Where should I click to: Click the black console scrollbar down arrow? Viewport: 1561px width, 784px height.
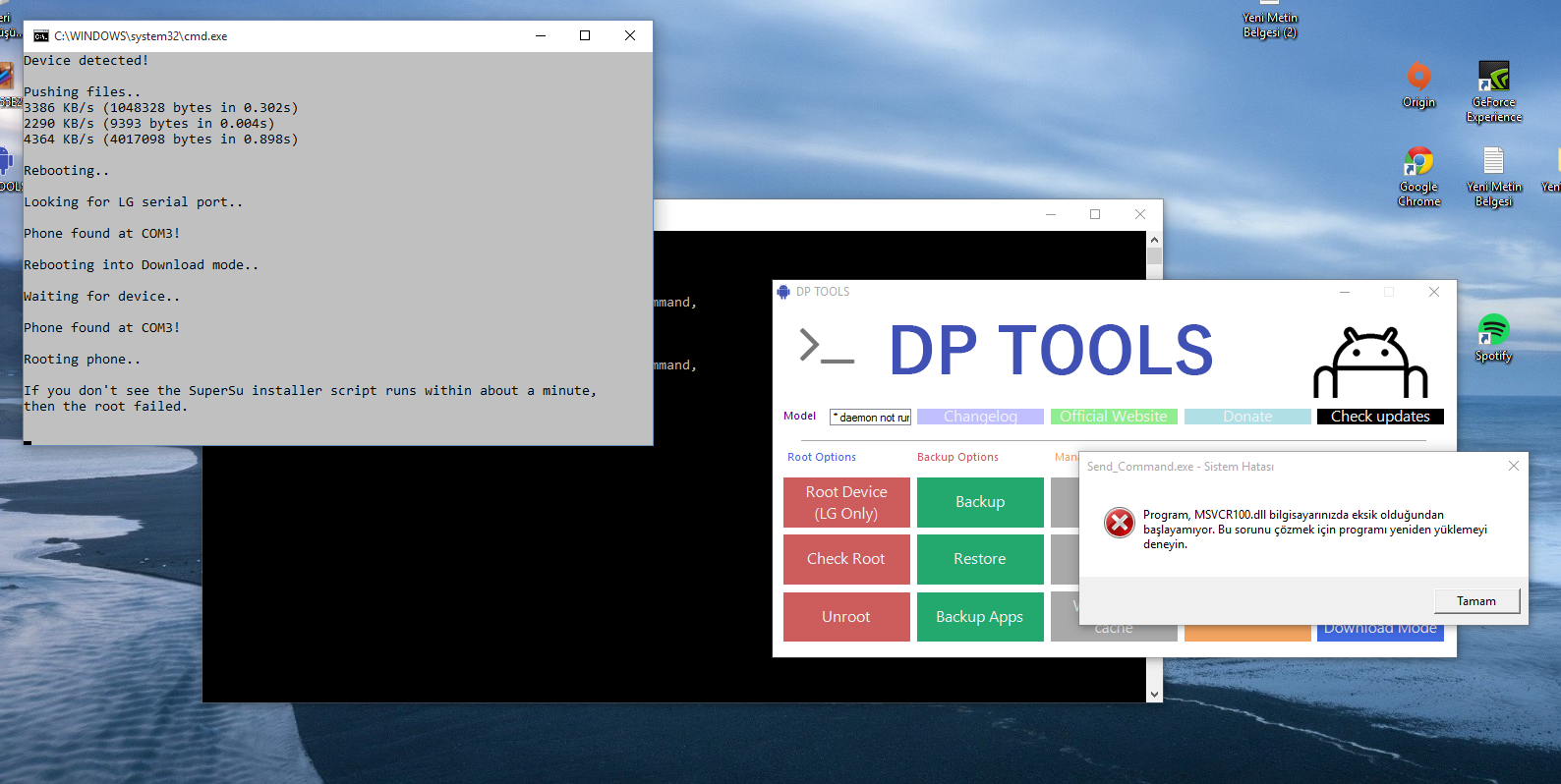(x=1154, y=694)
